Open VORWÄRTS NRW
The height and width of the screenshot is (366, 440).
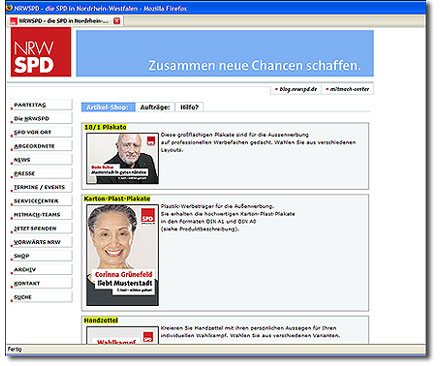(x=41, y=242)
